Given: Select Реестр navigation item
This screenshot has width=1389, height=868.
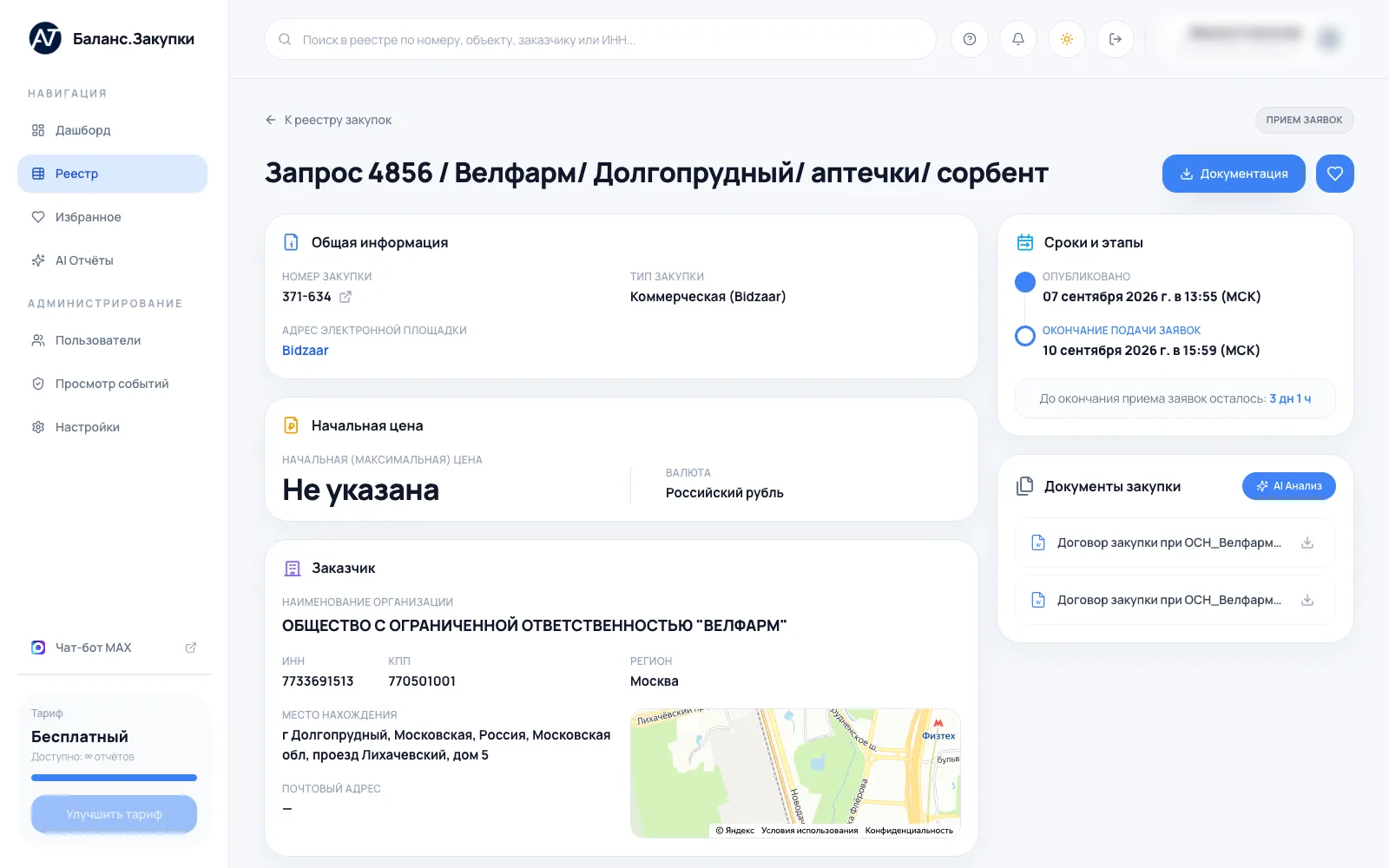Looking at the screenshot, I should pyautogui.click(x=112, y=174).
